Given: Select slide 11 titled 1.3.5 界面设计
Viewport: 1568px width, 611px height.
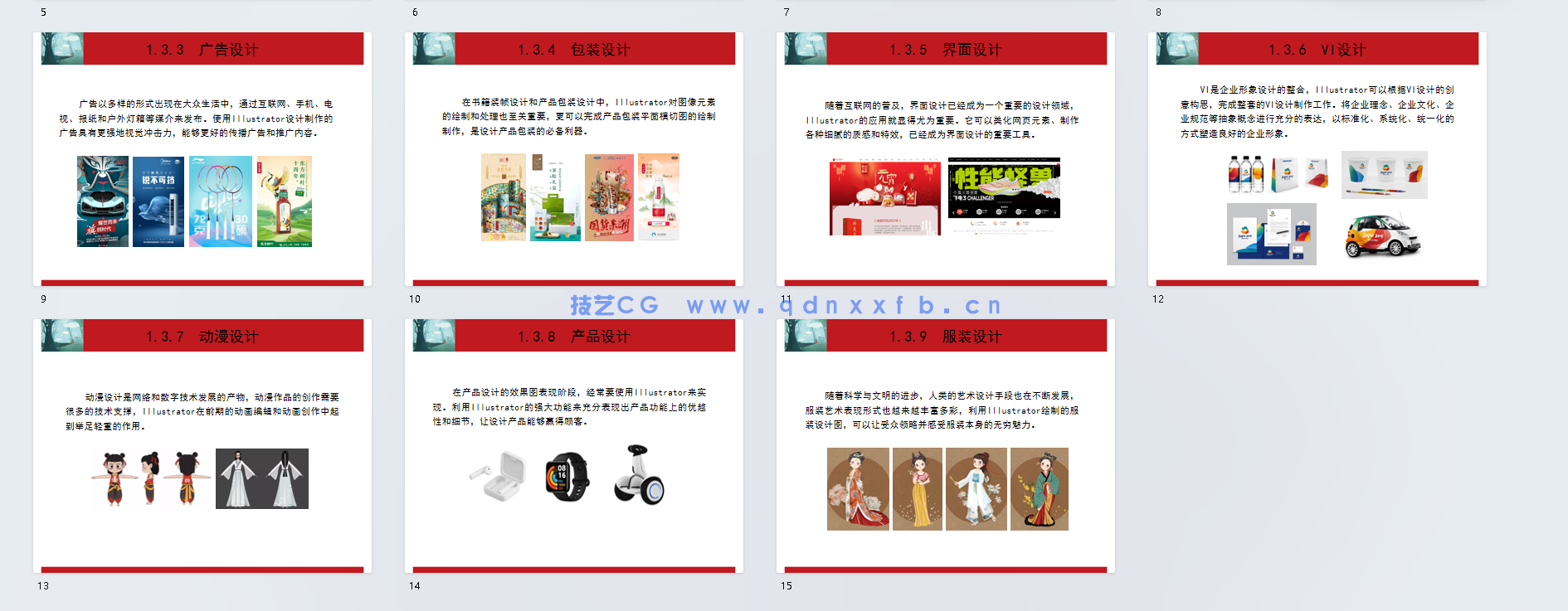Looking at the screenshot, I should (946, 159).
